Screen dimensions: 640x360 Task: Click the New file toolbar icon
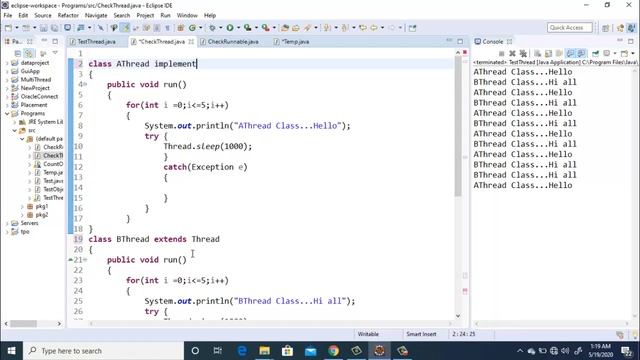(8, 28)
